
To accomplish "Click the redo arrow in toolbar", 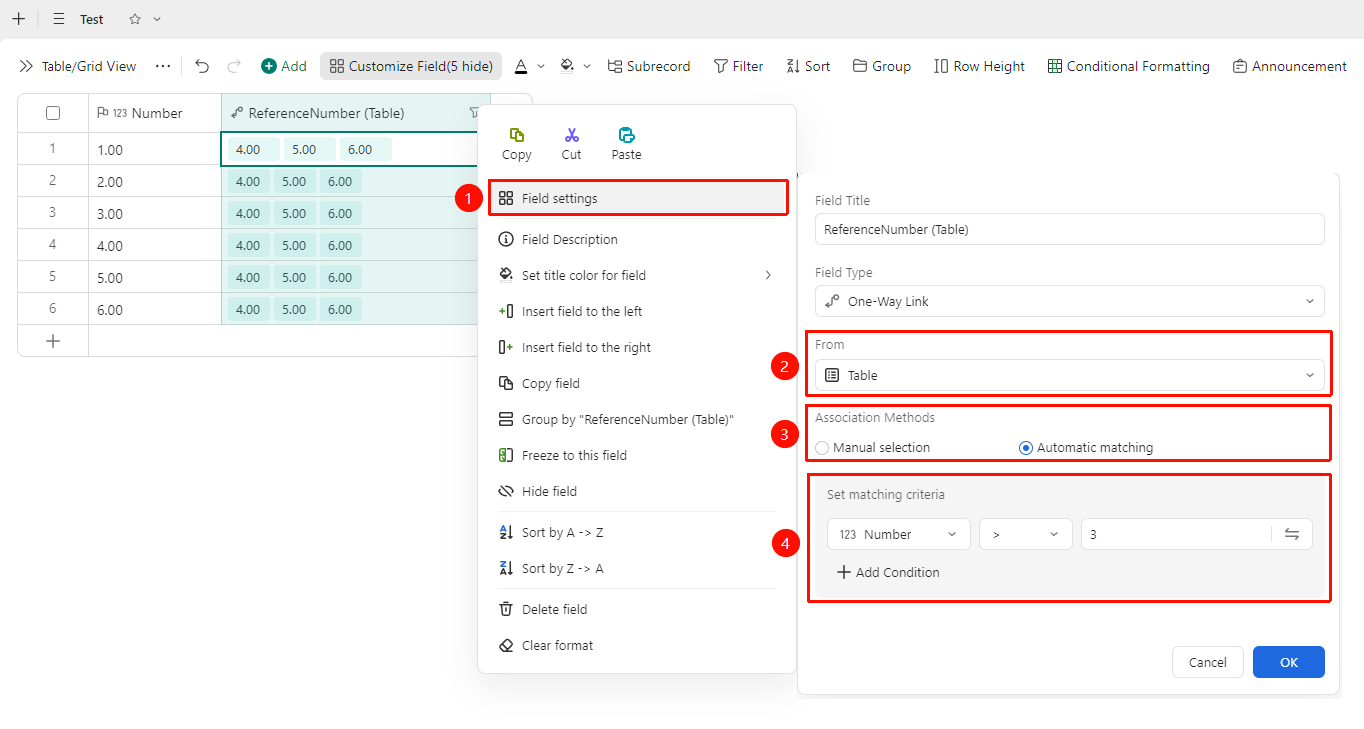I will 234,66.
